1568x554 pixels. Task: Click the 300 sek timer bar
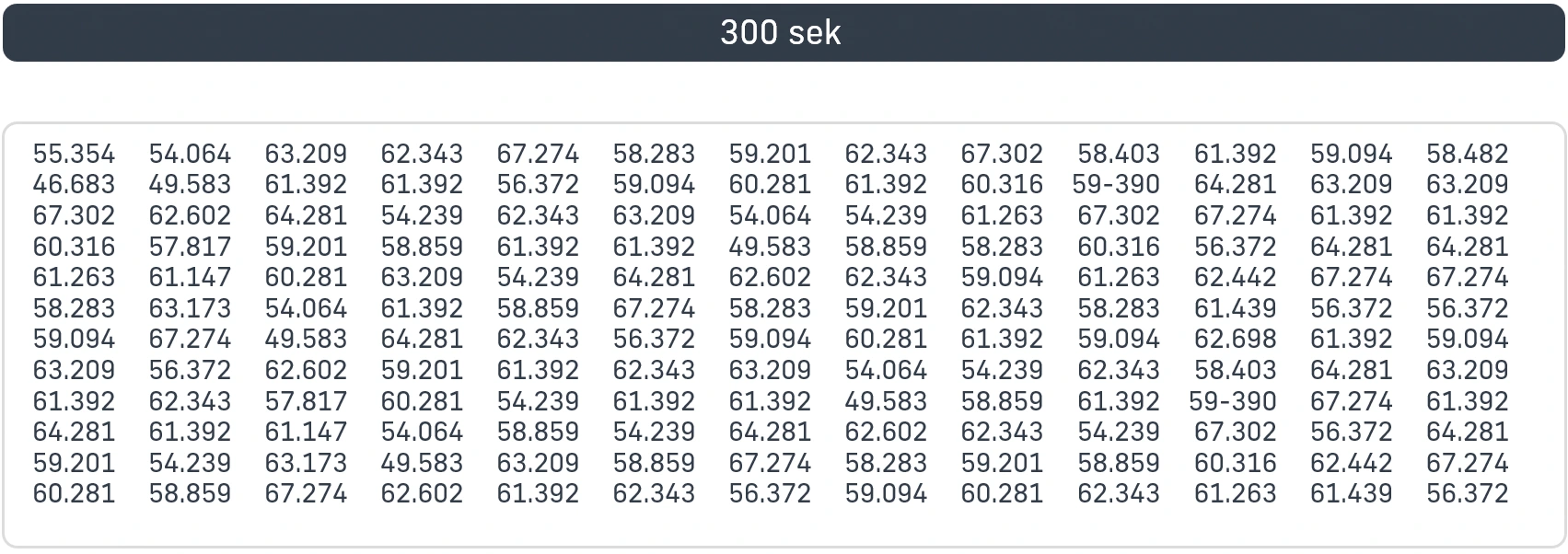(x=784, y=33)
